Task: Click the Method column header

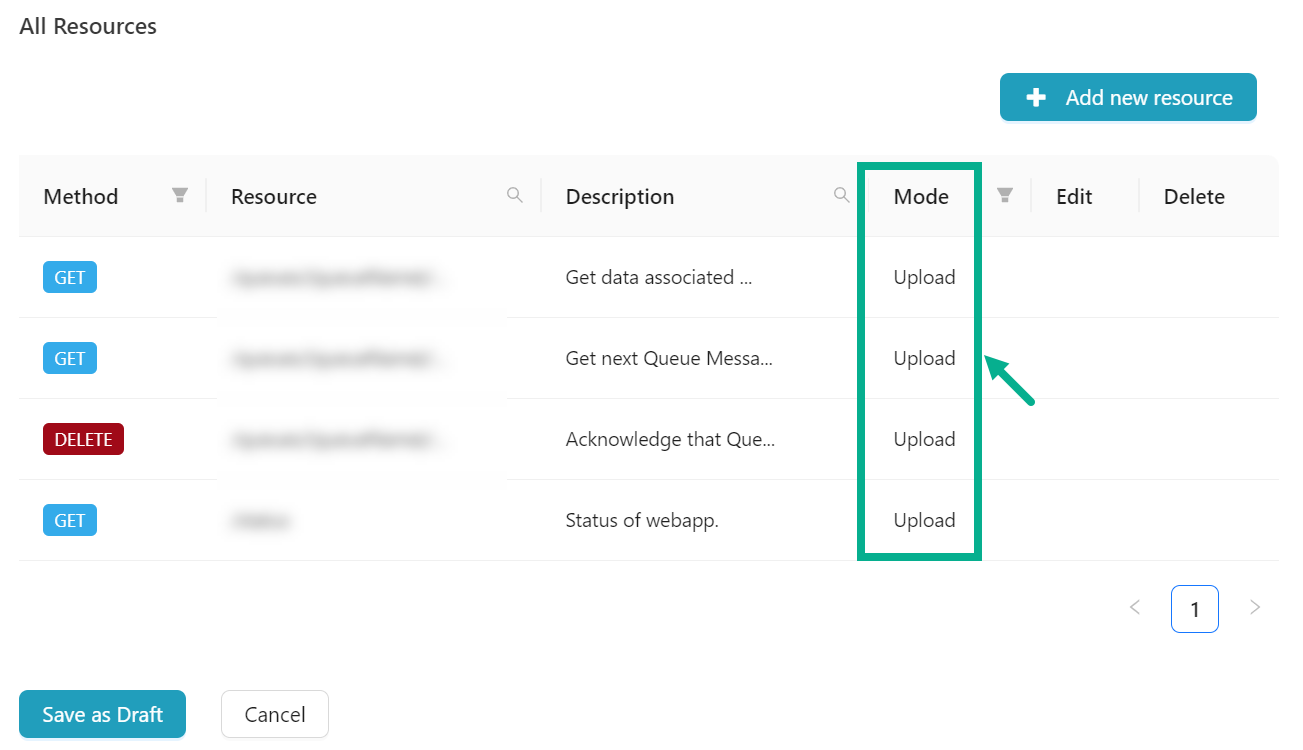Action: tap(81, 197)
